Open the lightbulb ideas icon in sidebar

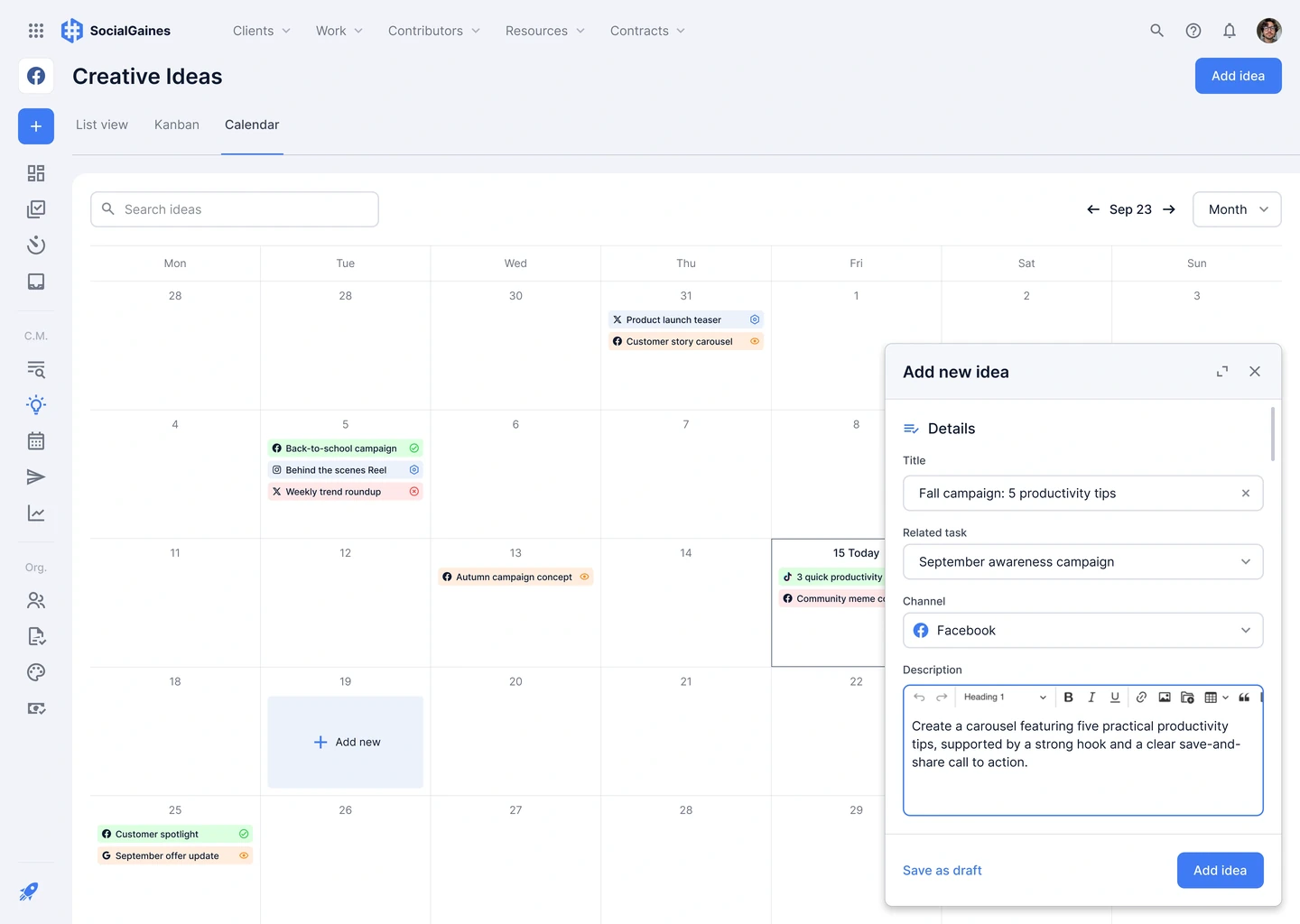click(36, 404)
